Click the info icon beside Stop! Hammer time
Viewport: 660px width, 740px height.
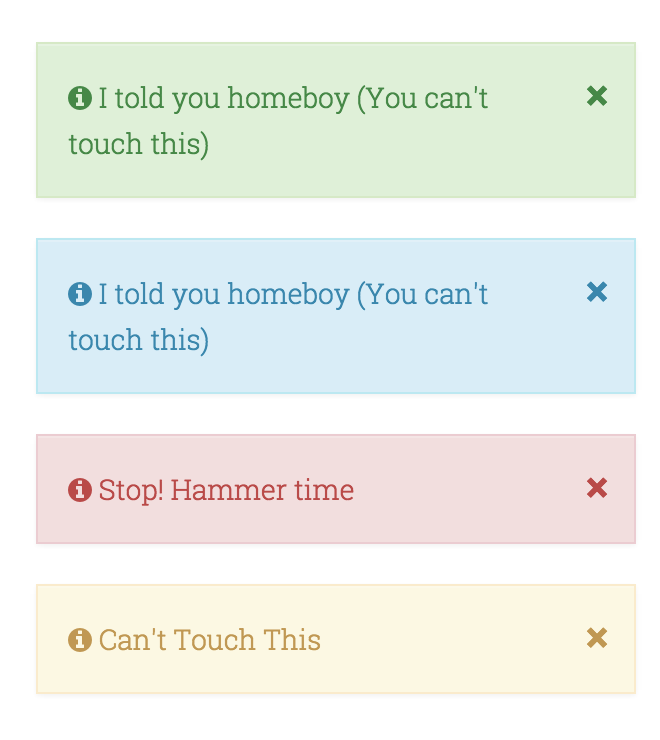coord(80,489)
